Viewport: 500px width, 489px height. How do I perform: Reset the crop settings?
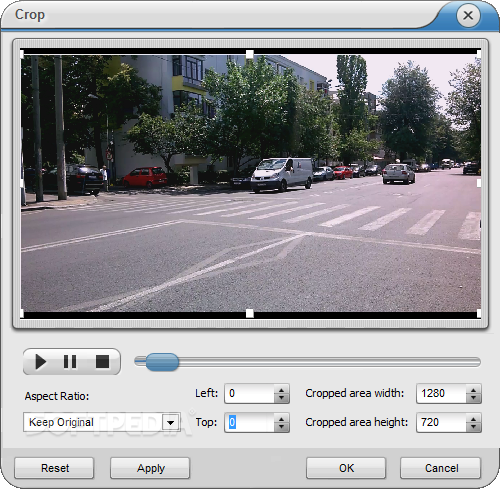54,468
